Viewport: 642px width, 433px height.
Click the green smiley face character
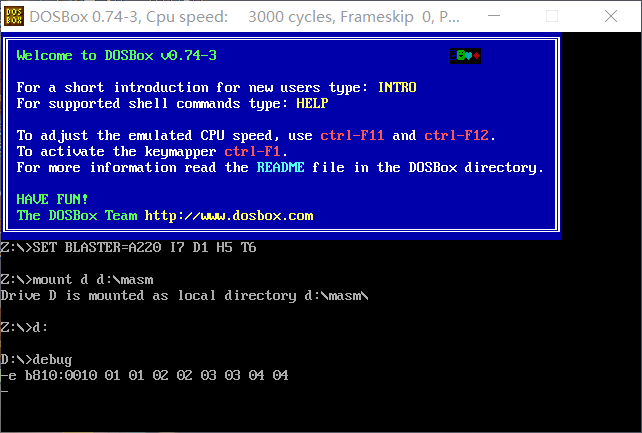[x=461, y=55]
